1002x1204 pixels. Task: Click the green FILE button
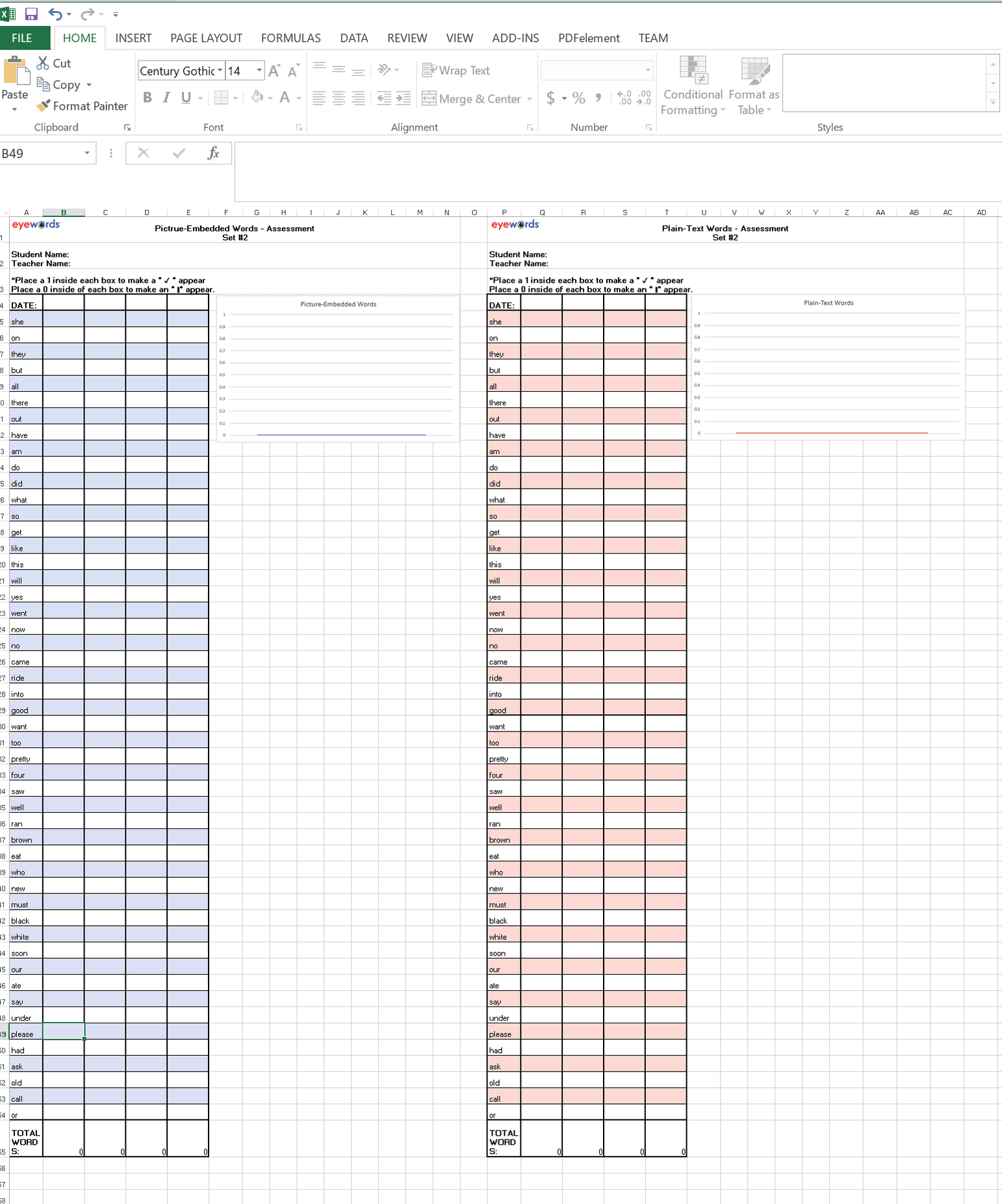[x=22, y=38]
